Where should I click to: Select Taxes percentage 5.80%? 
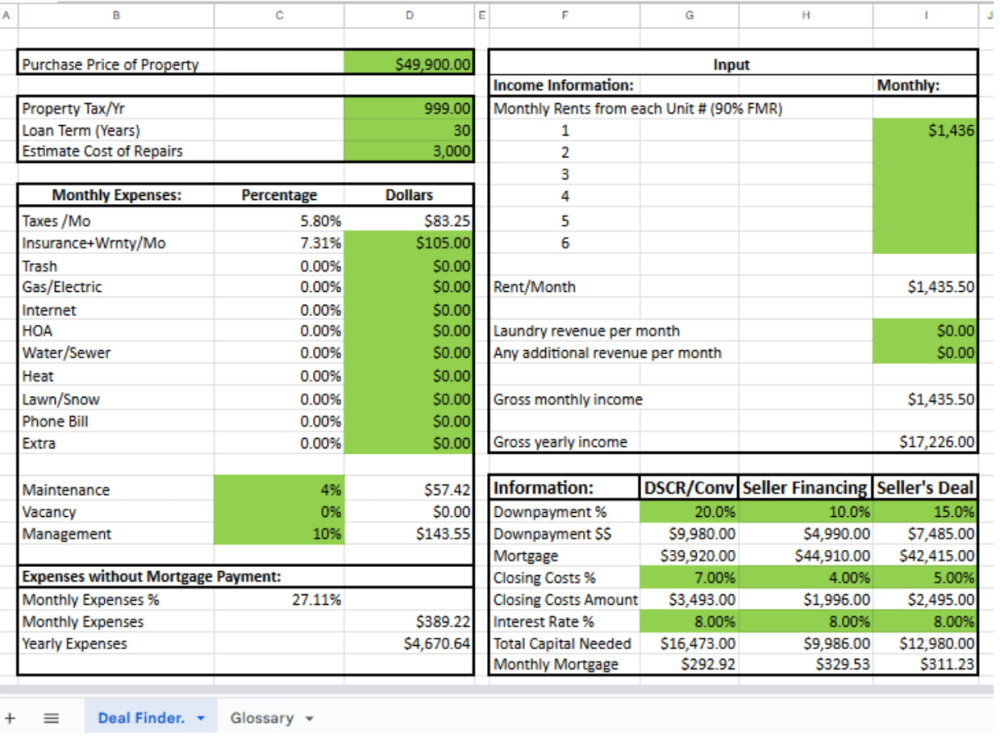click(x=279, y=221)
